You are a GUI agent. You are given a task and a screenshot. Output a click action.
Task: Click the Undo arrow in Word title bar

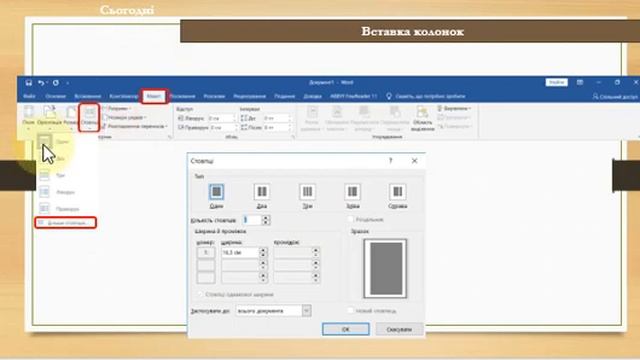click(41, 83)
